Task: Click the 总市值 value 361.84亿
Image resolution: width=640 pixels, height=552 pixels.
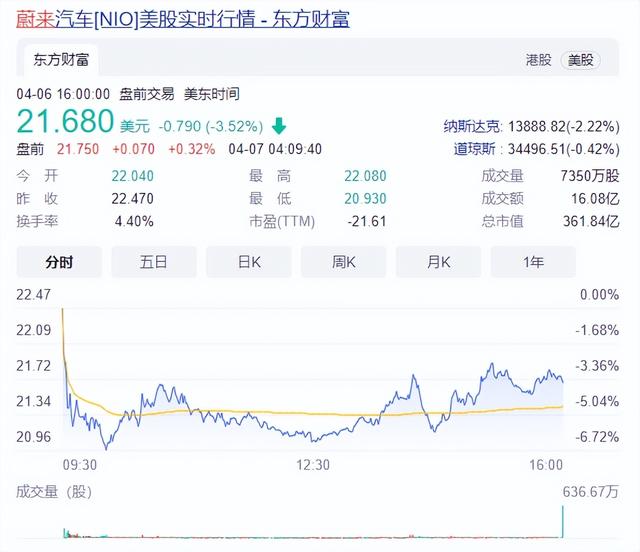Action: [591, 221]
